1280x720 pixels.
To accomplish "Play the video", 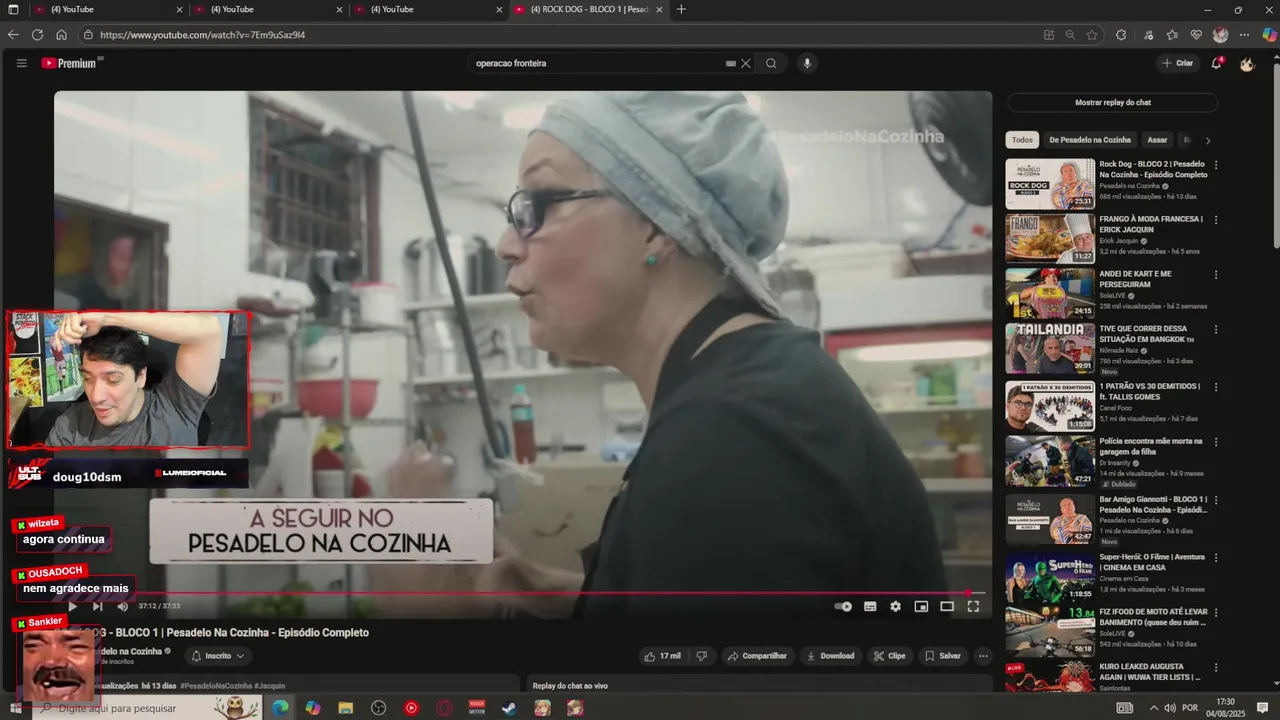I will point(72,606).
